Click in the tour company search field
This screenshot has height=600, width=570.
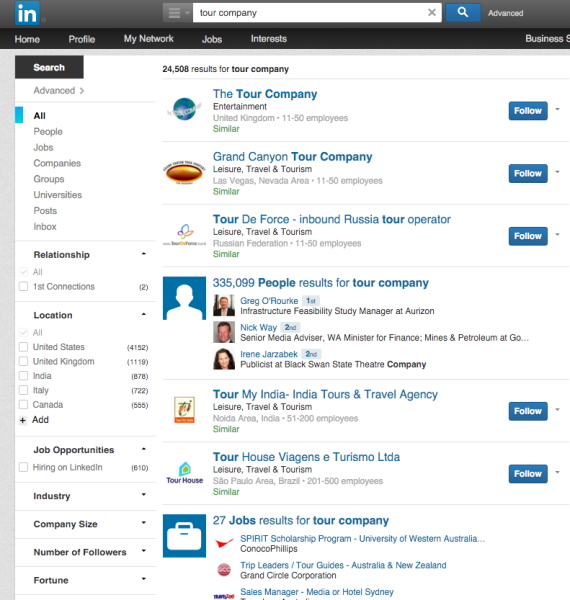click(x=310, y=13)
